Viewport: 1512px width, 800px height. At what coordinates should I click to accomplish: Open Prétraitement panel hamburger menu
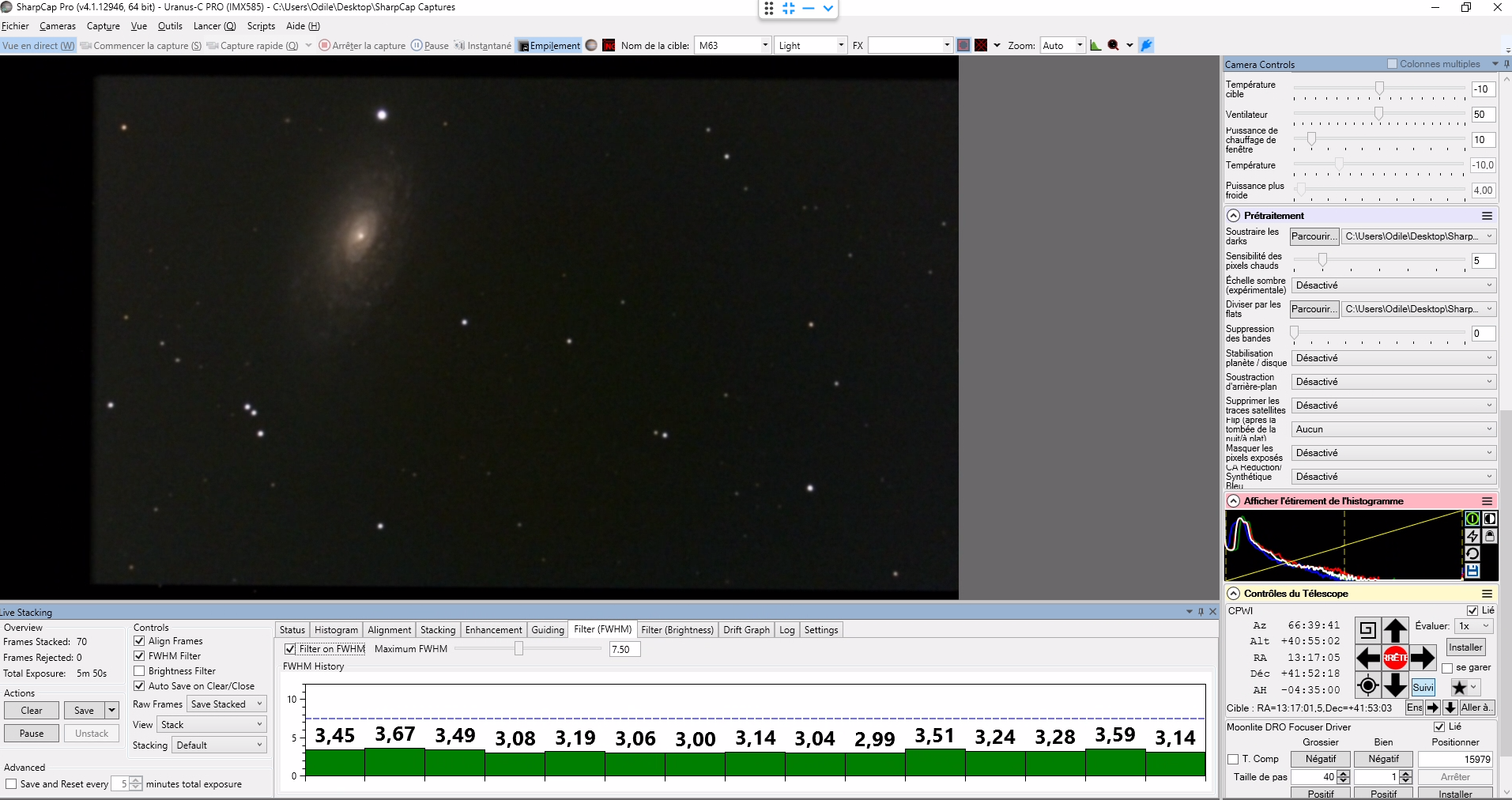(1487, 216)
